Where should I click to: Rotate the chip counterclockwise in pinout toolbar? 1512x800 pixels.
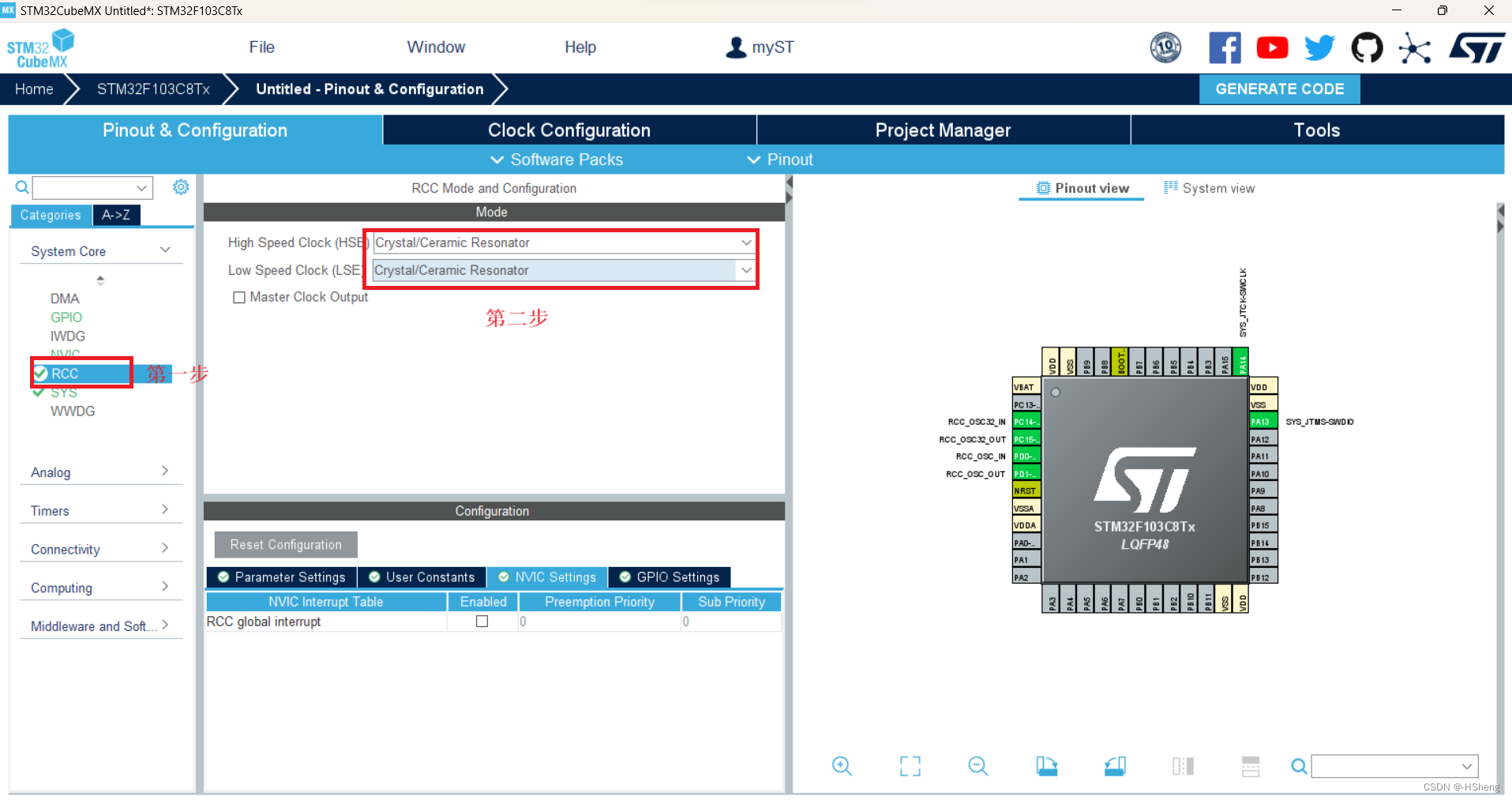[1114, 765]
